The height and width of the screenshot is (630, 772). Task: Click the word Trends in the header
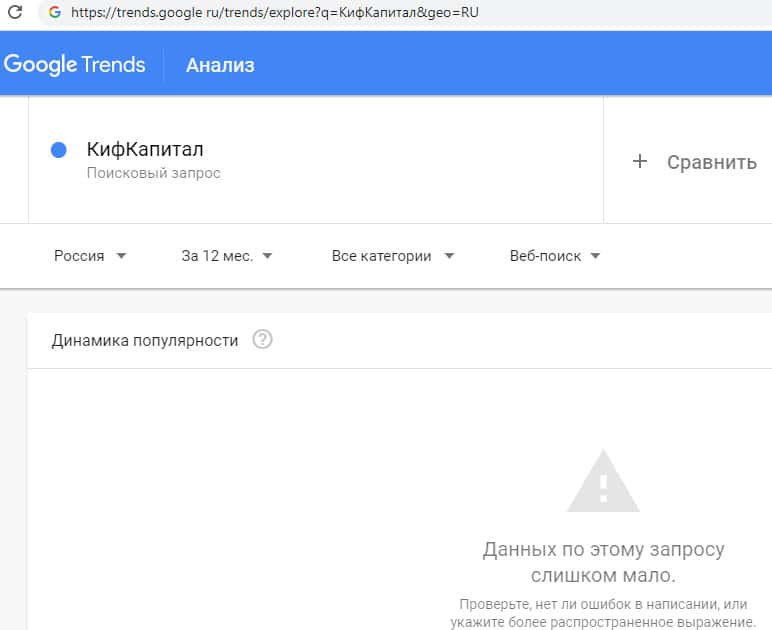pos(115,65)
